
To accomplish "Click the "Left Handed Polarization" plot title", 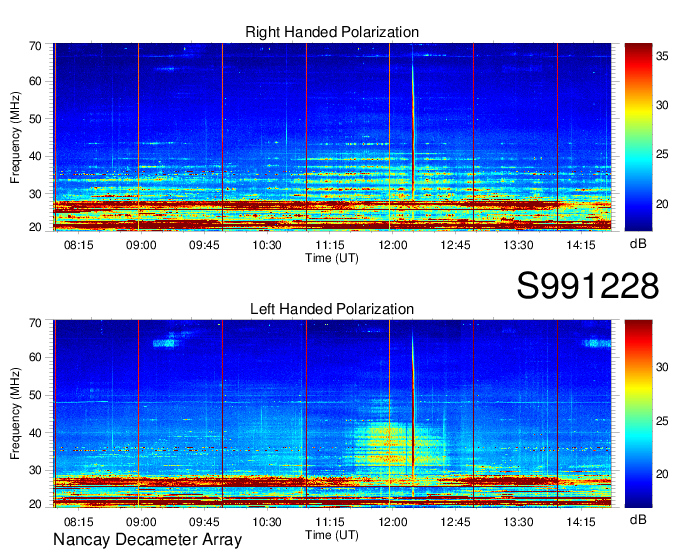I will [x=332, y=309].
